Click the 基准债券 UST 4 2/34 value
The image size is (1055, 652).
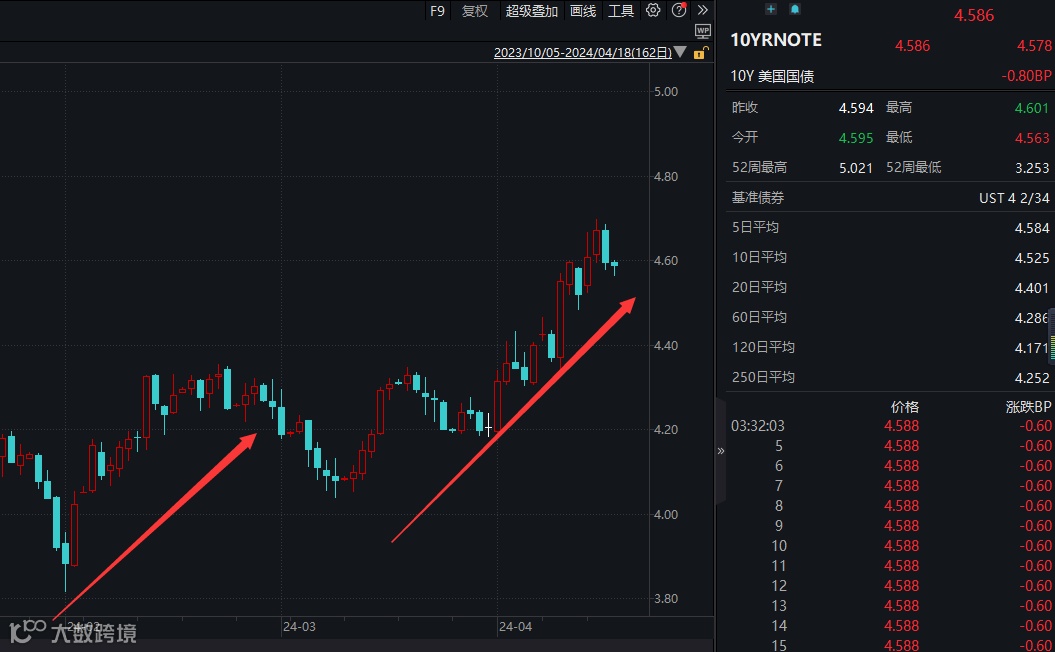pyautogui.click(x=1014, y=198)
